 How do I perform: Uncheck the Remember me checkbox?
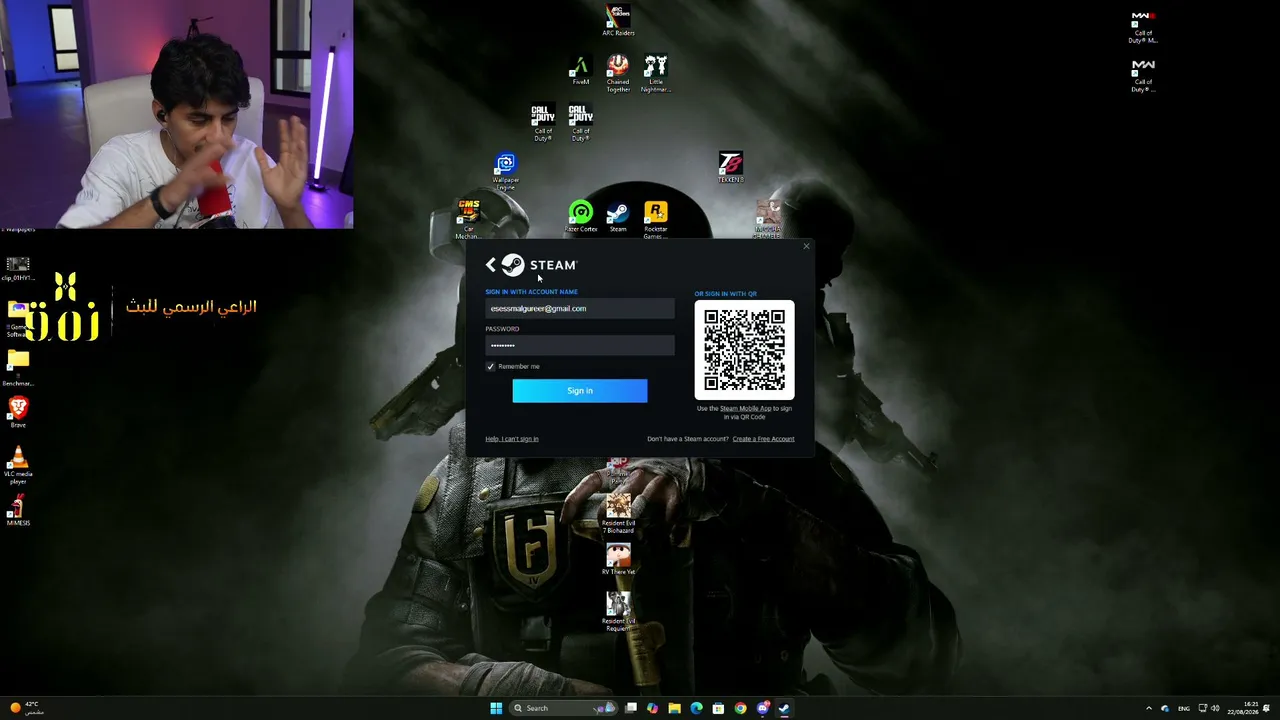pyautogui.click(x=490, y=367)
